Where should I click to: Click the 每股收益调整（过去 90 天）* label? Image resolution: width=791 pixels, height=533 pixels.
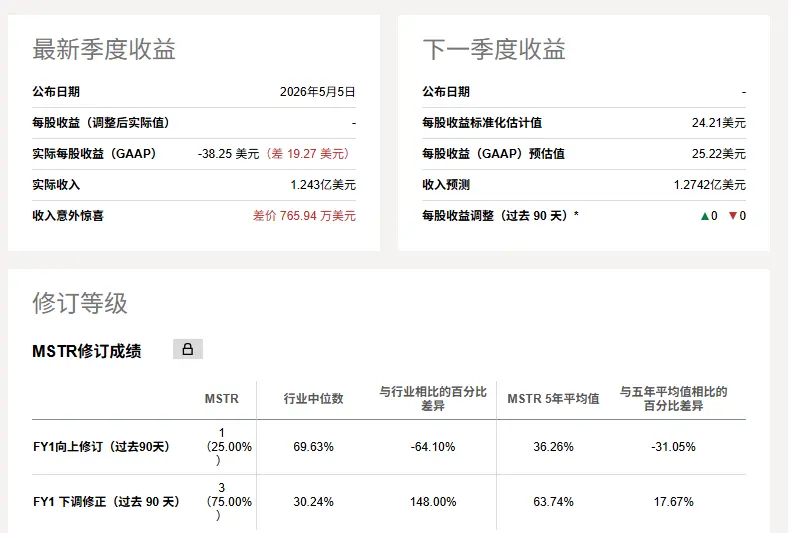(x=500, y=216)
